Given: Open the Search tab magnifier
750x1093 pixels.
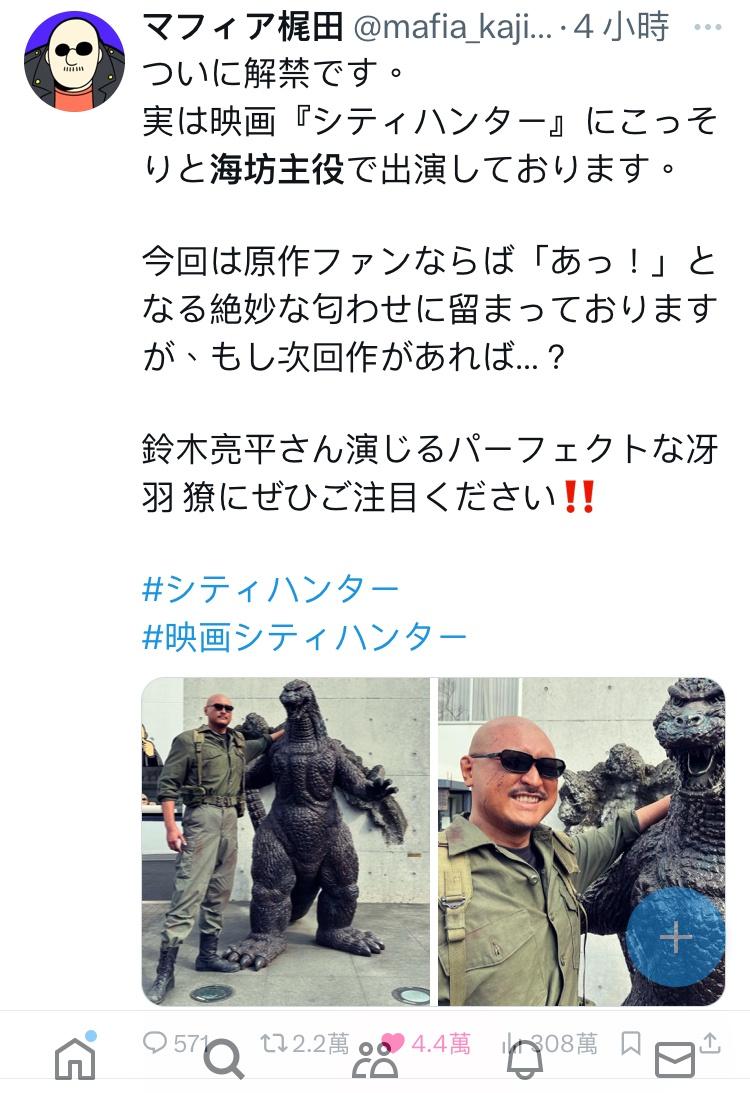Looking at the screenshot, I should click(x=224, y=1058).
